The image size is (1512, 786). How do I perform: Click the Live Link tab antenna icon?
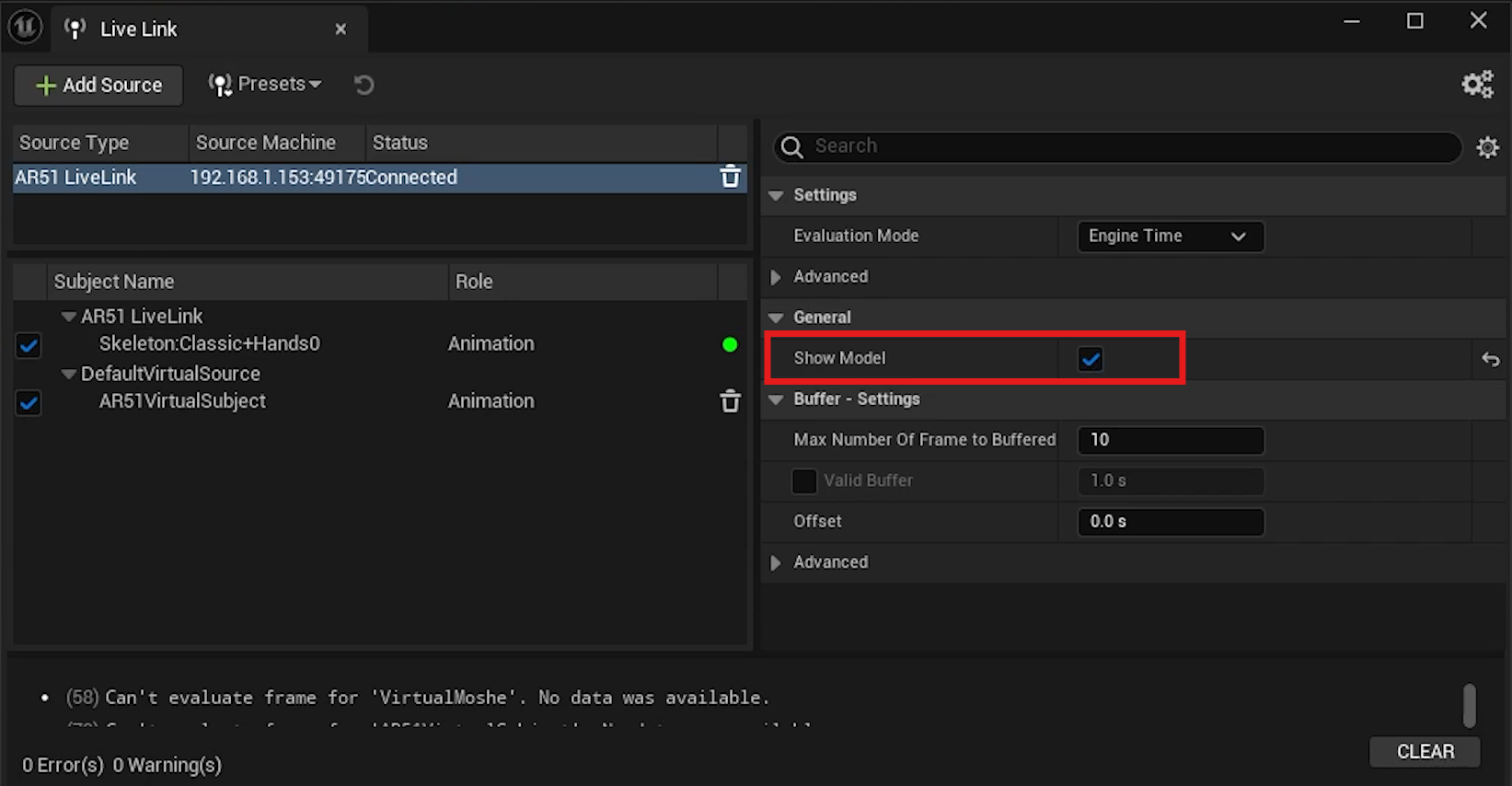point(75,29)
